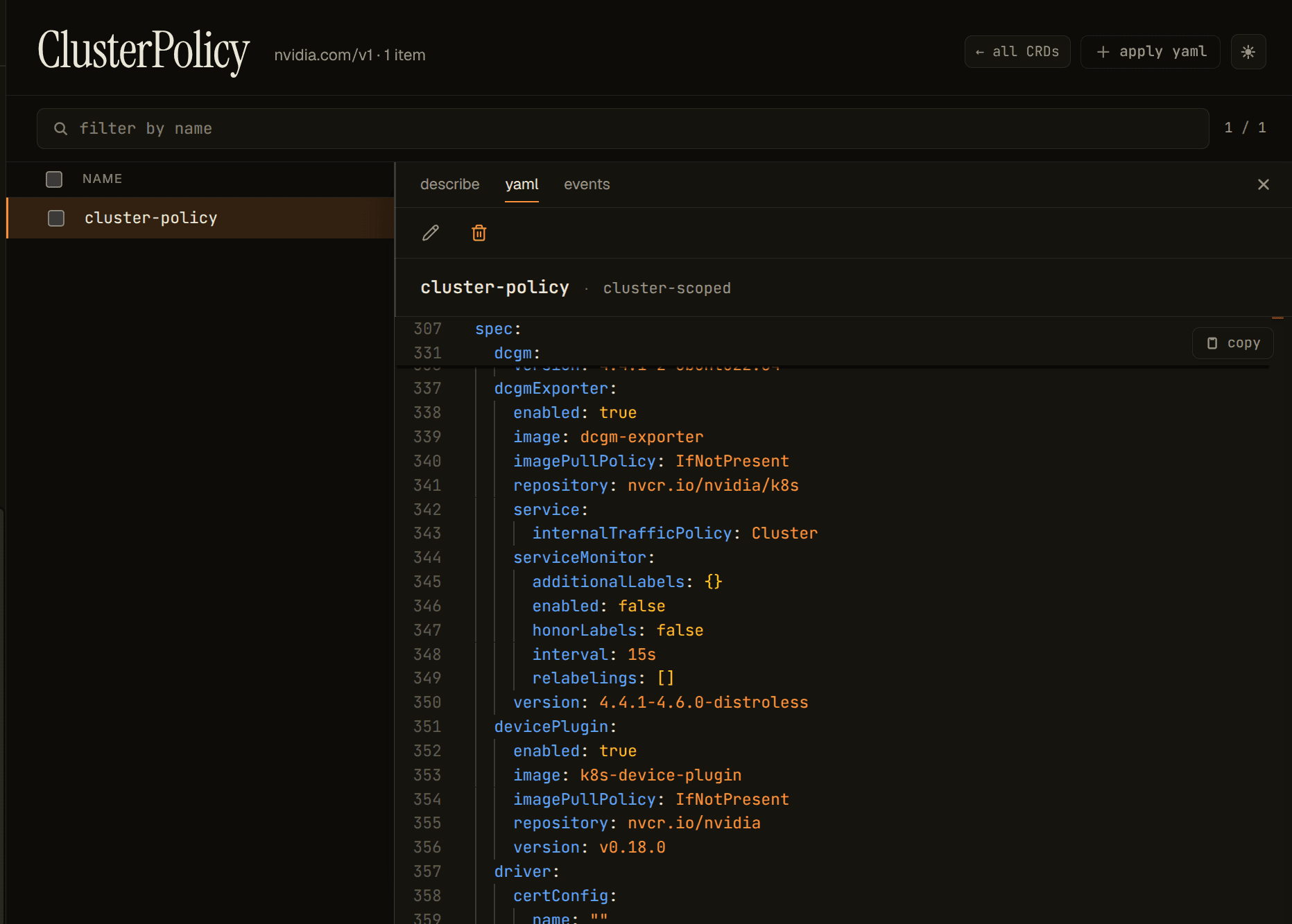Click repository: nvcr.io/nvidia on line 355
This screenshot has width=1292, height=924.
click(x=637, y=823)
